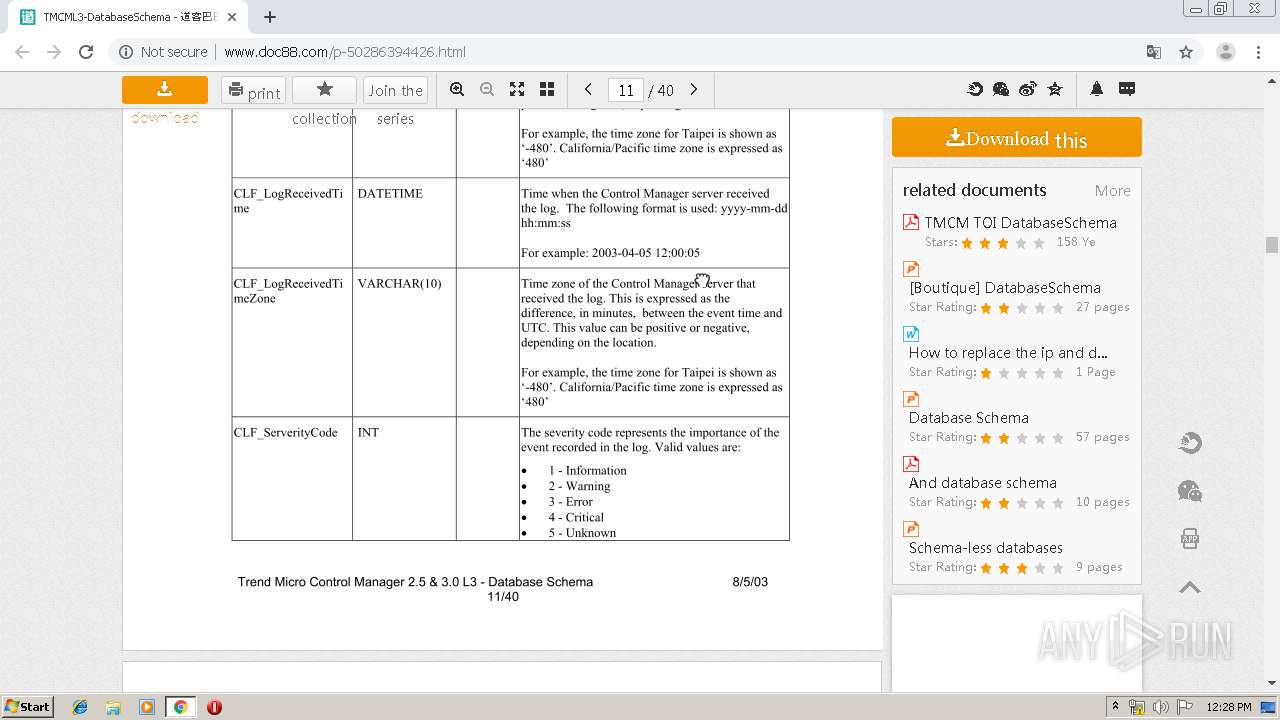The width and height of the screenshot is (1280, 720).
Task: Click the page vertical scrollbar thumb
Action: coord(1272,245)
